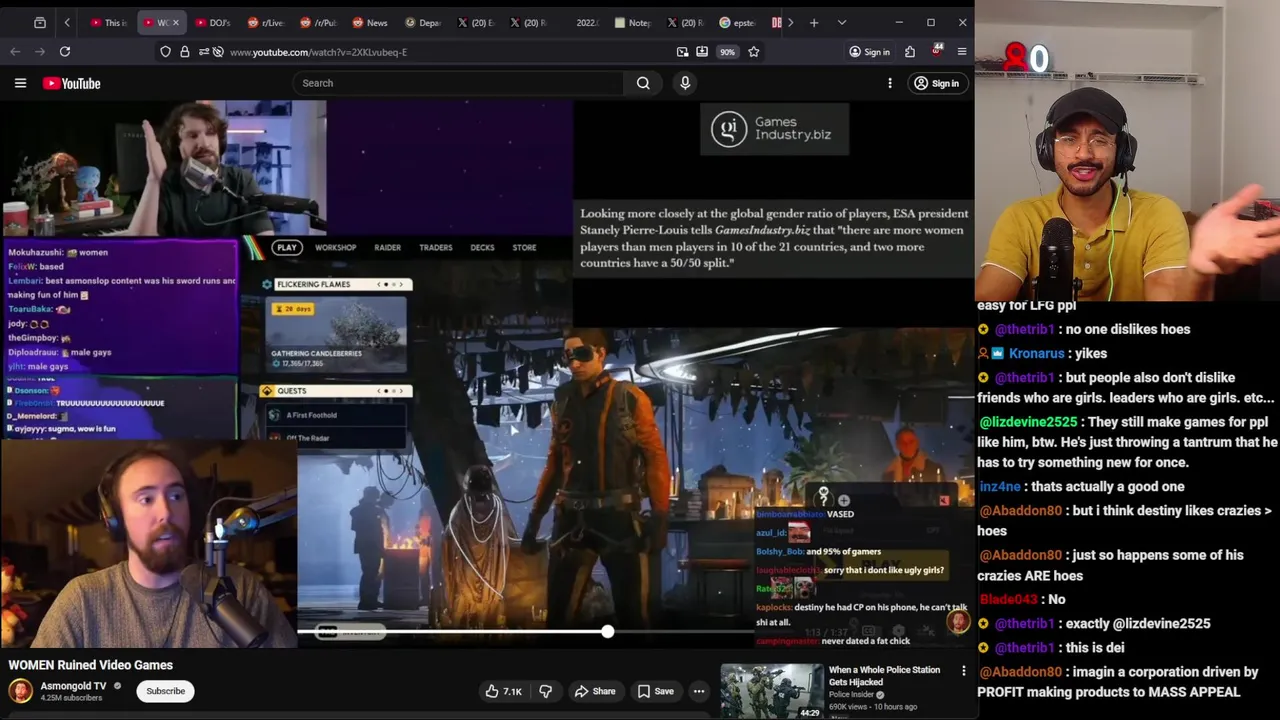The height and width of the screenshot is (720, 1280).
Task: Open Asmongold TV channel avatar
Action: click(20, 691)
